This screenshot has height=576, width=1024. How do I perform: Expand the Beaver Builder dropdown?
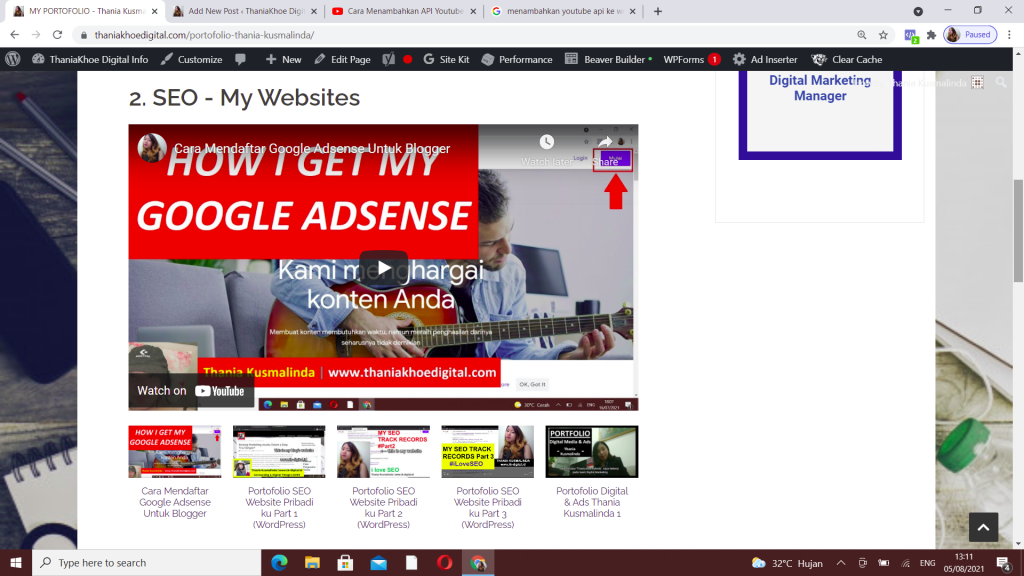click(x=616, y=59)
